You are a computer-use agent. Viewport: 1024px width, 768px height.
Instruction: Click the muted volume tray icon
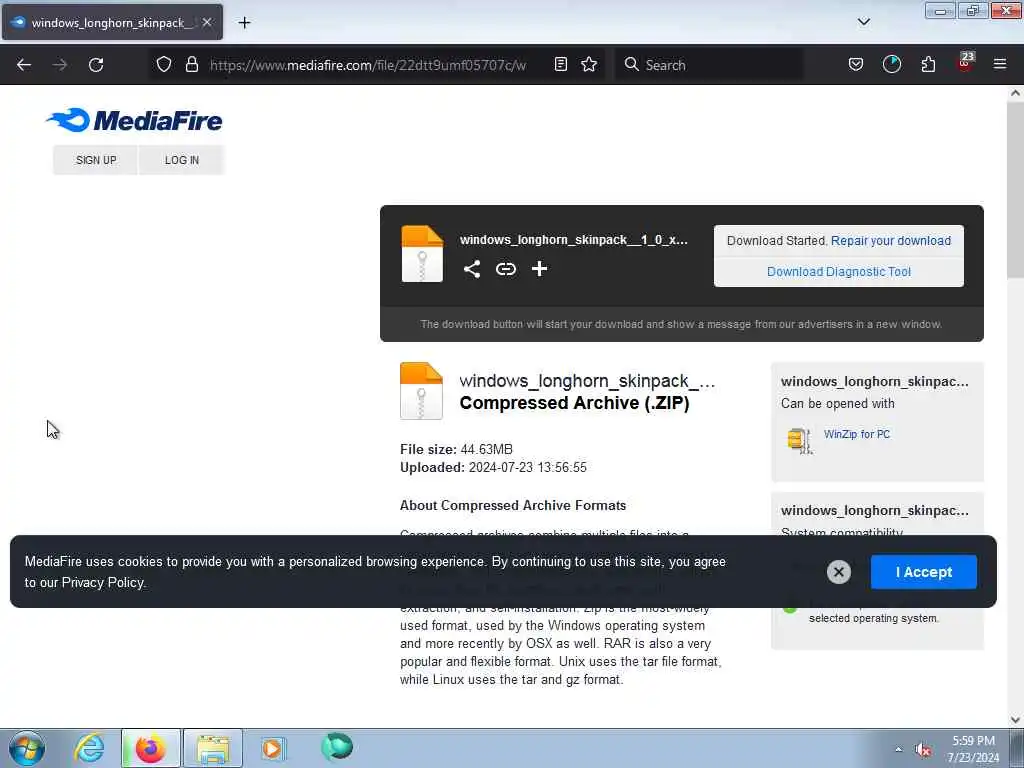point(923,750)
